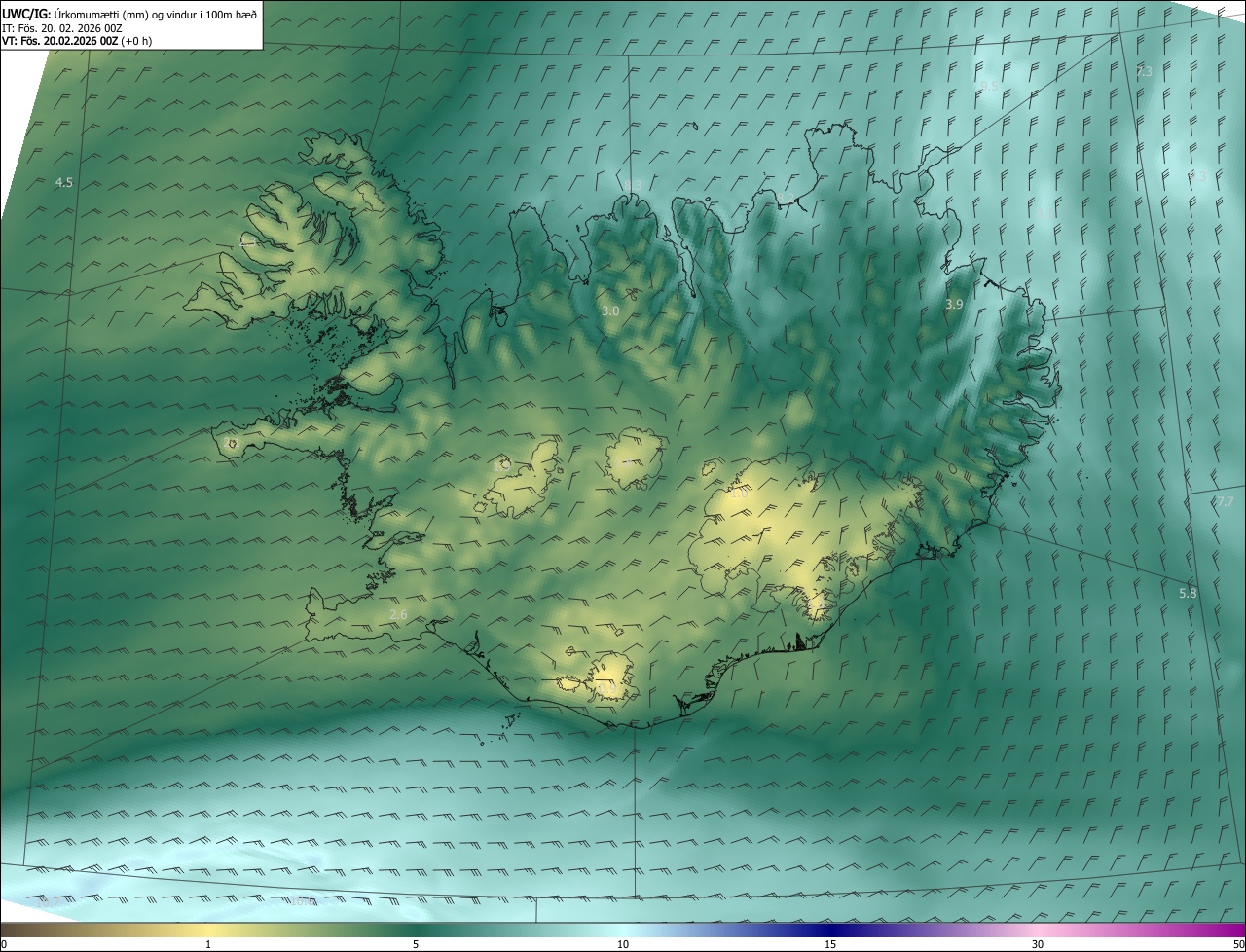This screenshot has width=1246, height=952.
Task: Click the 3.0 value in northern Iceland
Action: 610,311
